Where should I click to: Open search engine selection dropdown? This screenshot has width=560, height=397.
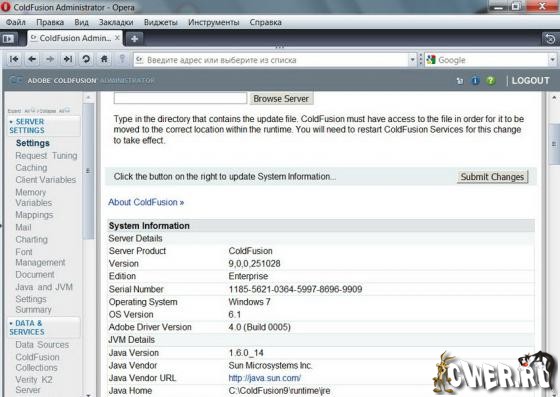tap(552, 60)
